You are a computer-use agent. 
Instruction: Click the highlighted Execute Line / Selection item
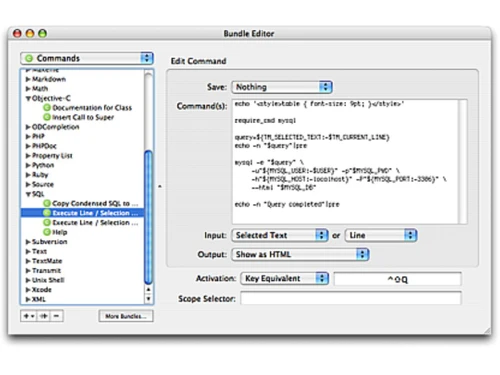pos(82,213)
